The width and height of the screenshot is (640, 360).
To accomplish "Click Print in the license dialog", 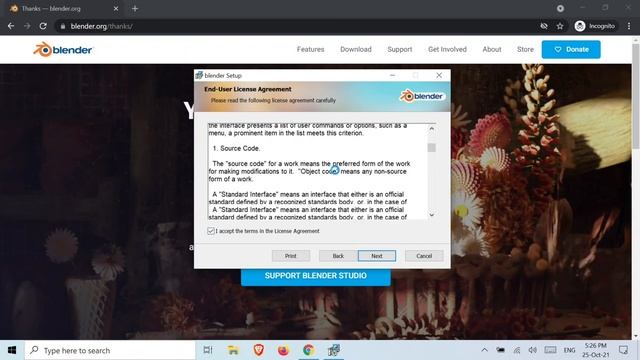I will click(291, 256).
